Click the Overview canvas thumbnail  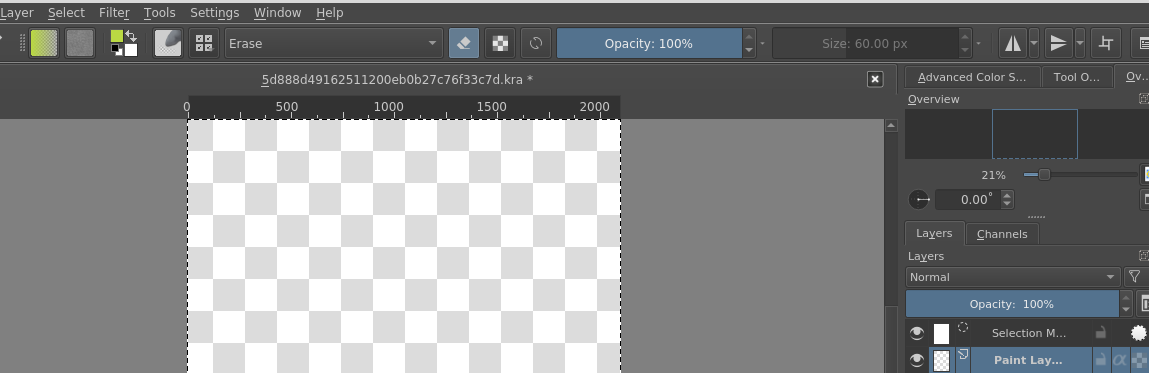1035,134
